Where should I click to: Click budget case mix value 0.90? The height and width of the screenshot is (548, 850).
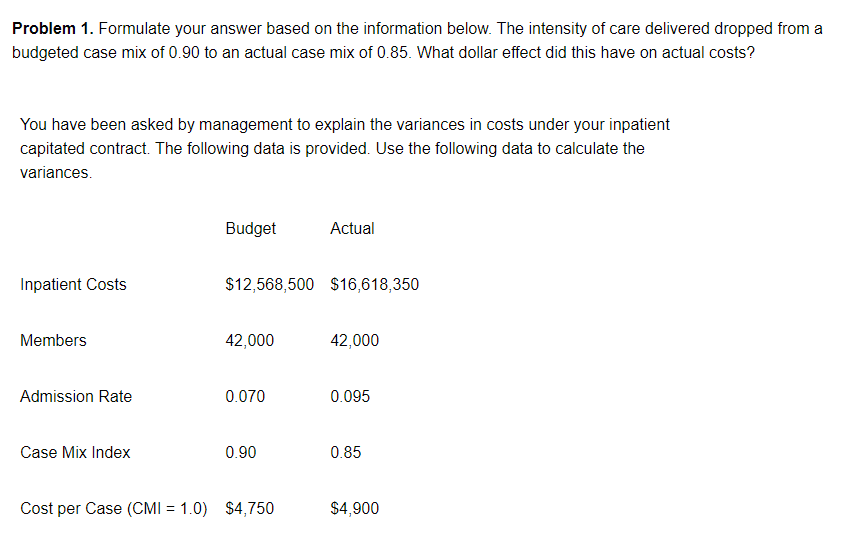(241, 452)
